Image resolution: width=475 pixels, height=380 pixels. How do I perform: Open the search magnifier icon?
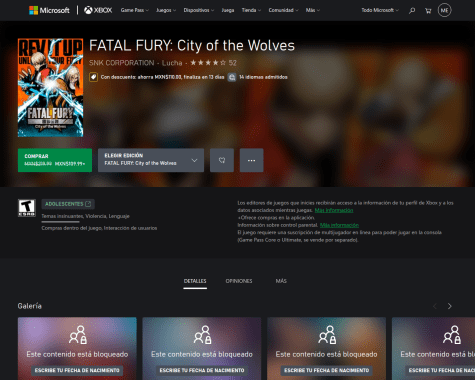[x=412, y=11]
